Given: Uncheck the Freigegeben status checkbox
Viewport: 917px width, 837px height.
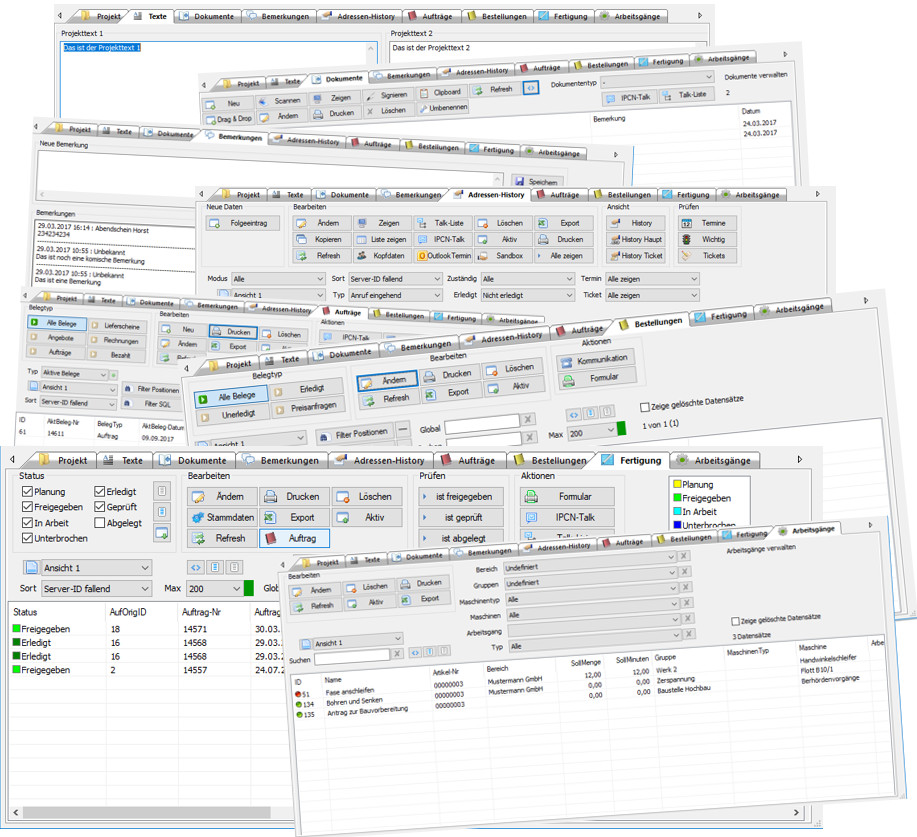Looking at the screenshot, I should [27, 507].
